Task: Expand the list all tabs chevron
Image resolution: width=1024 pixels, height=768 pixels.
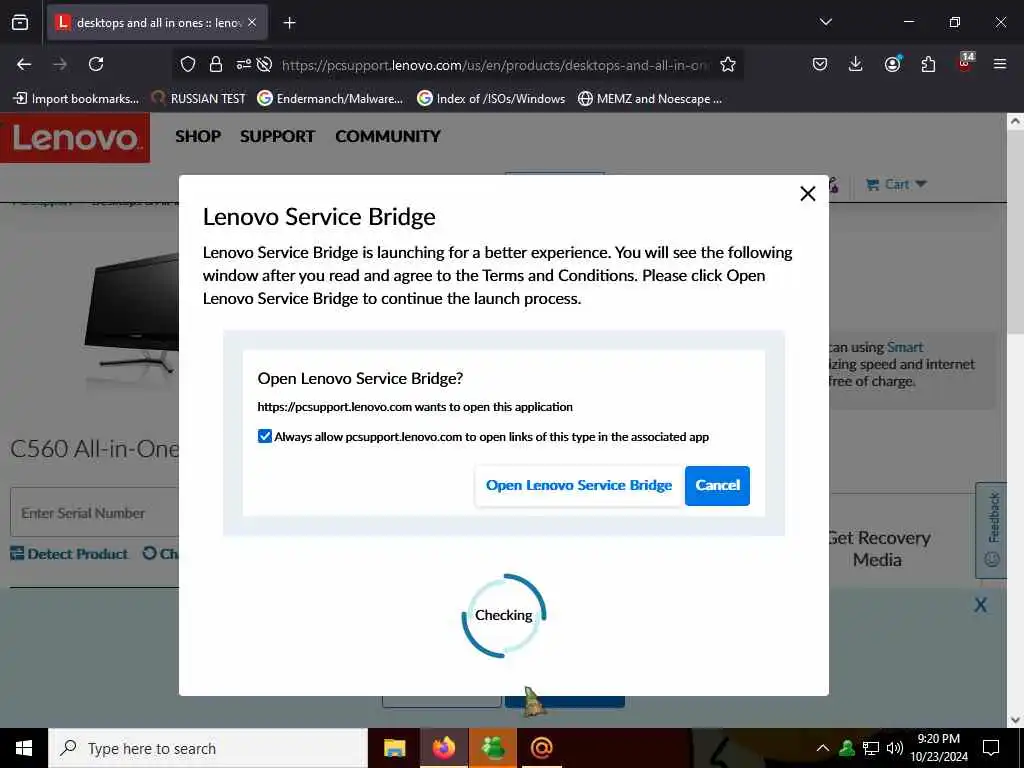Action: click(825, 22)
